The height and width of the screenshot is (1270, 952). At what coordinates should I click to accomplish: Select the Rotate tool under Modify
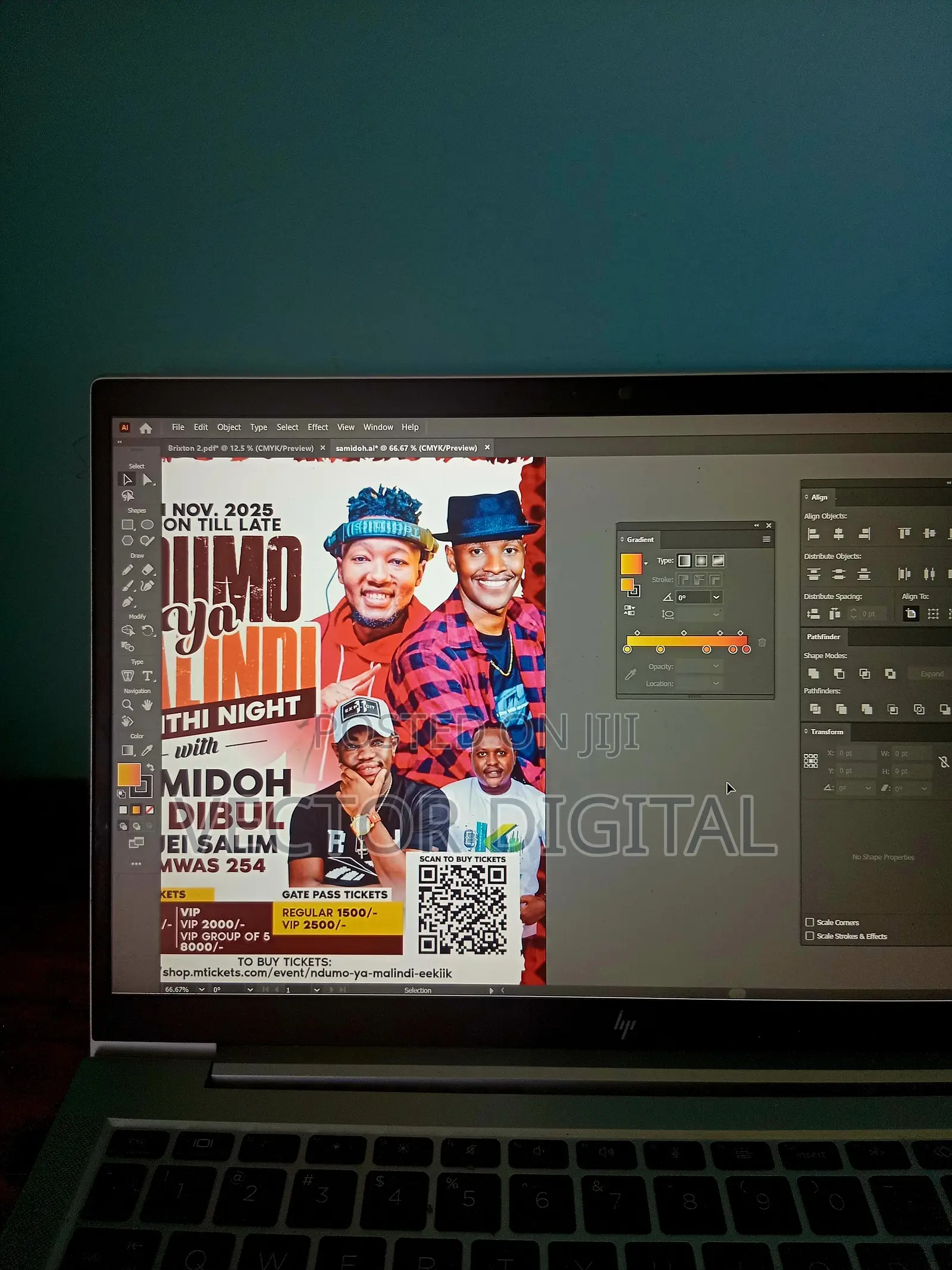point(148,631)
